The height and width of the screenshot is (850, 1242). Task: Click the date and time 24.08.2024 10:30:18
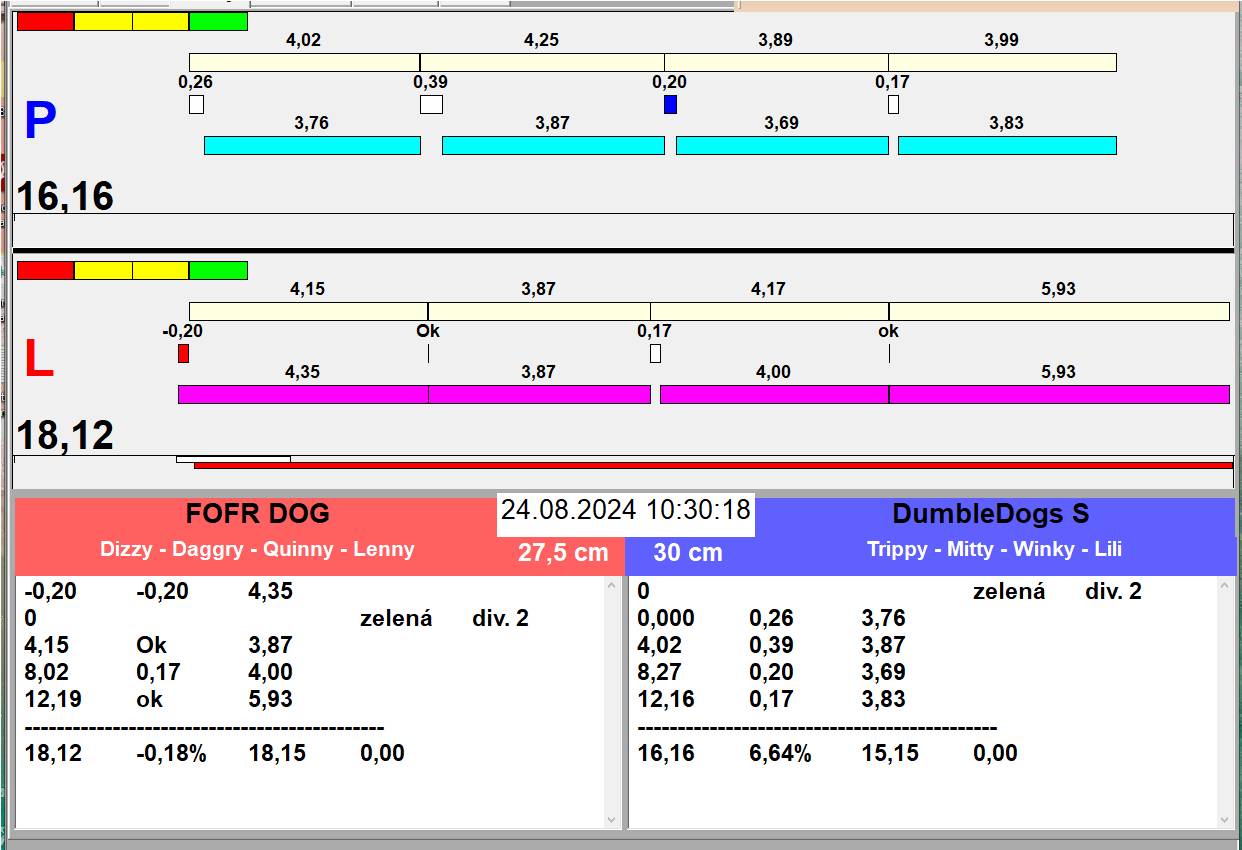626,510
